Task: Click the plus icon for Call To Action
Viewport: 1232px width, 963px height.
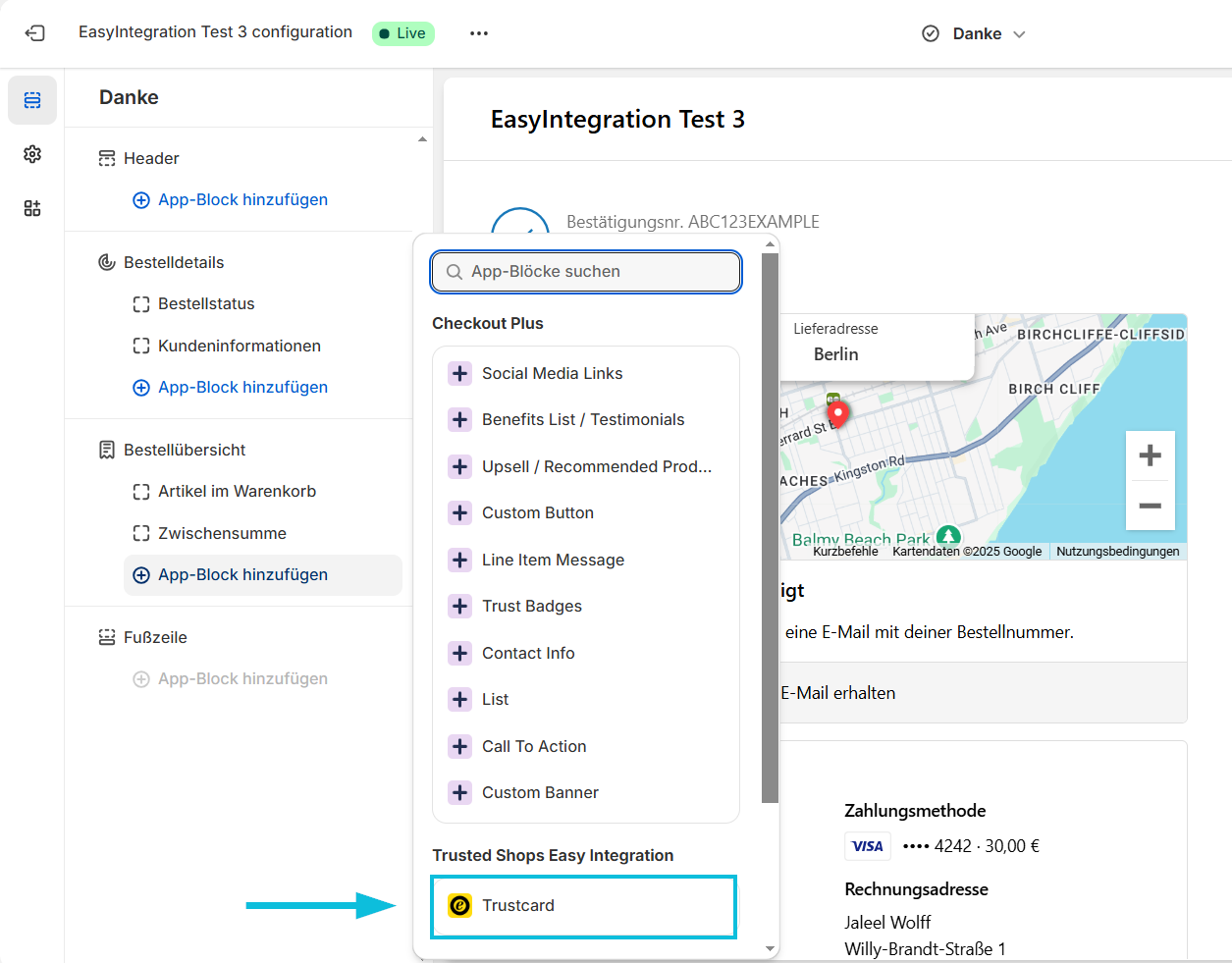Action: pos(459,746)
